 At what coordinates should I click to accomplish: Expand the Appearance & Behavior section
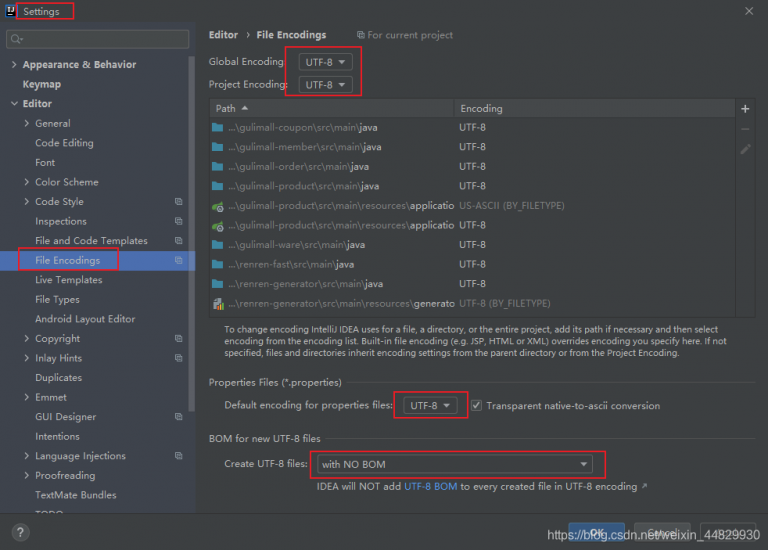click(x=13, y=65)
